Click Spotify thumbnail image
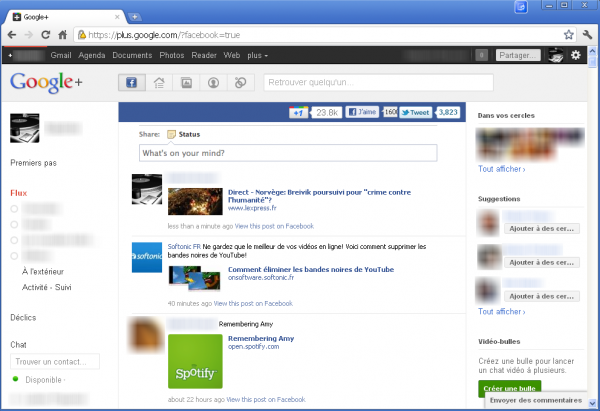 (x=195, y=361)
